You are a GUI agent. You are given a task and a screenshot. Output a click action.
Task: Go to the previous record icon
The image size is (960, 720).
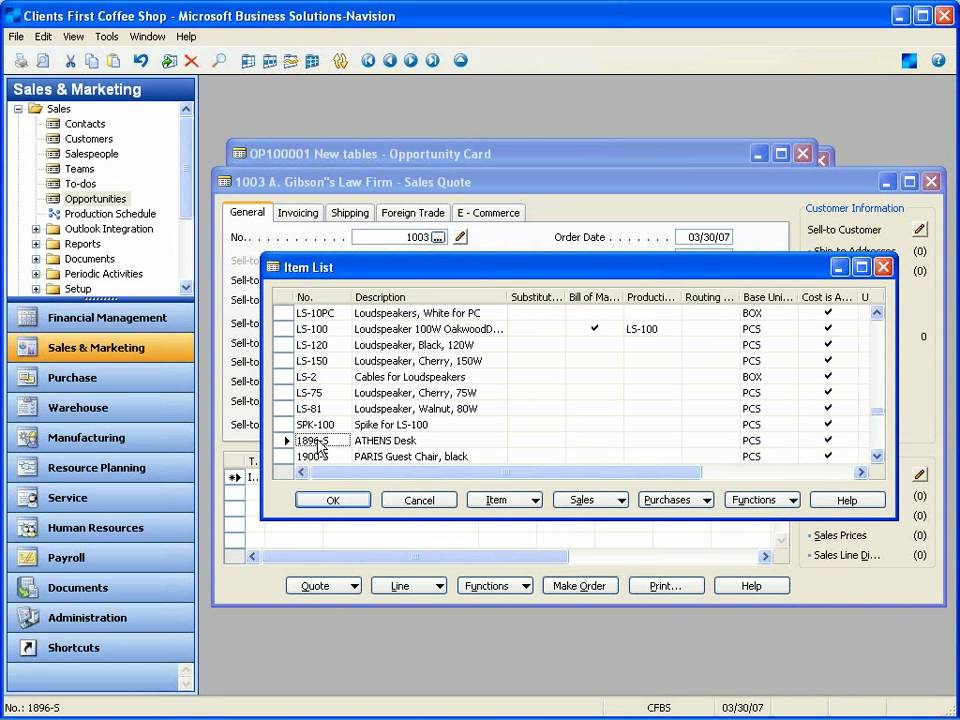click(x=389, y=61)
